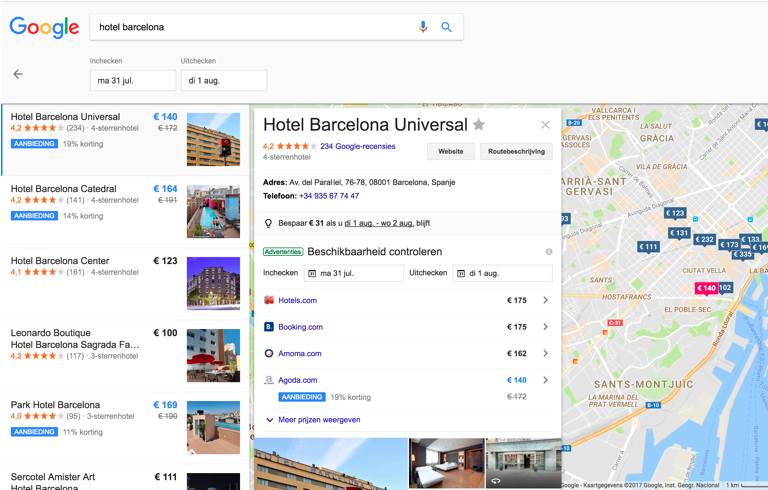The height and width of the screenshot is (490, 768).
Task: Call phone number +34 935 67 74 47
Action: 329,196
